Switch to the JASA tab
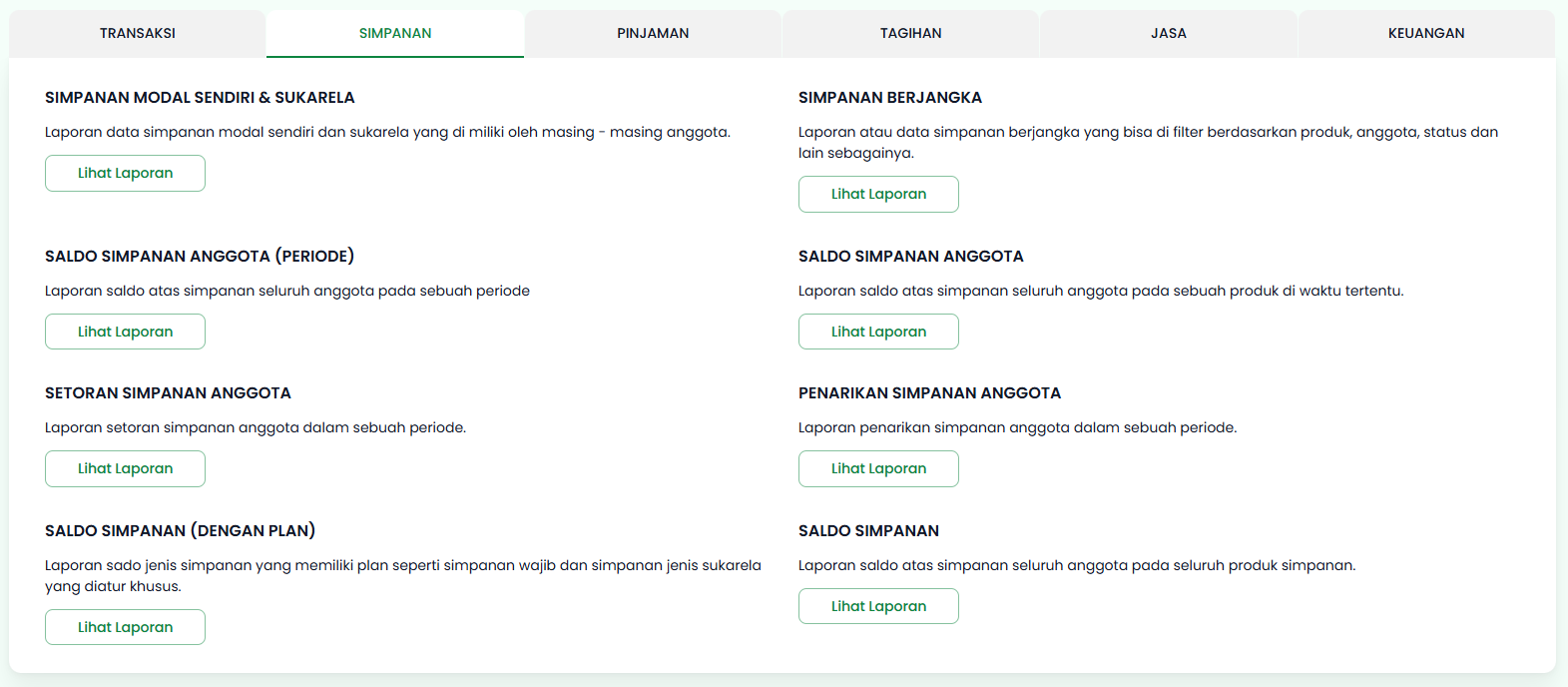Screen dimensions: 1568x687 click(1167, 33)
